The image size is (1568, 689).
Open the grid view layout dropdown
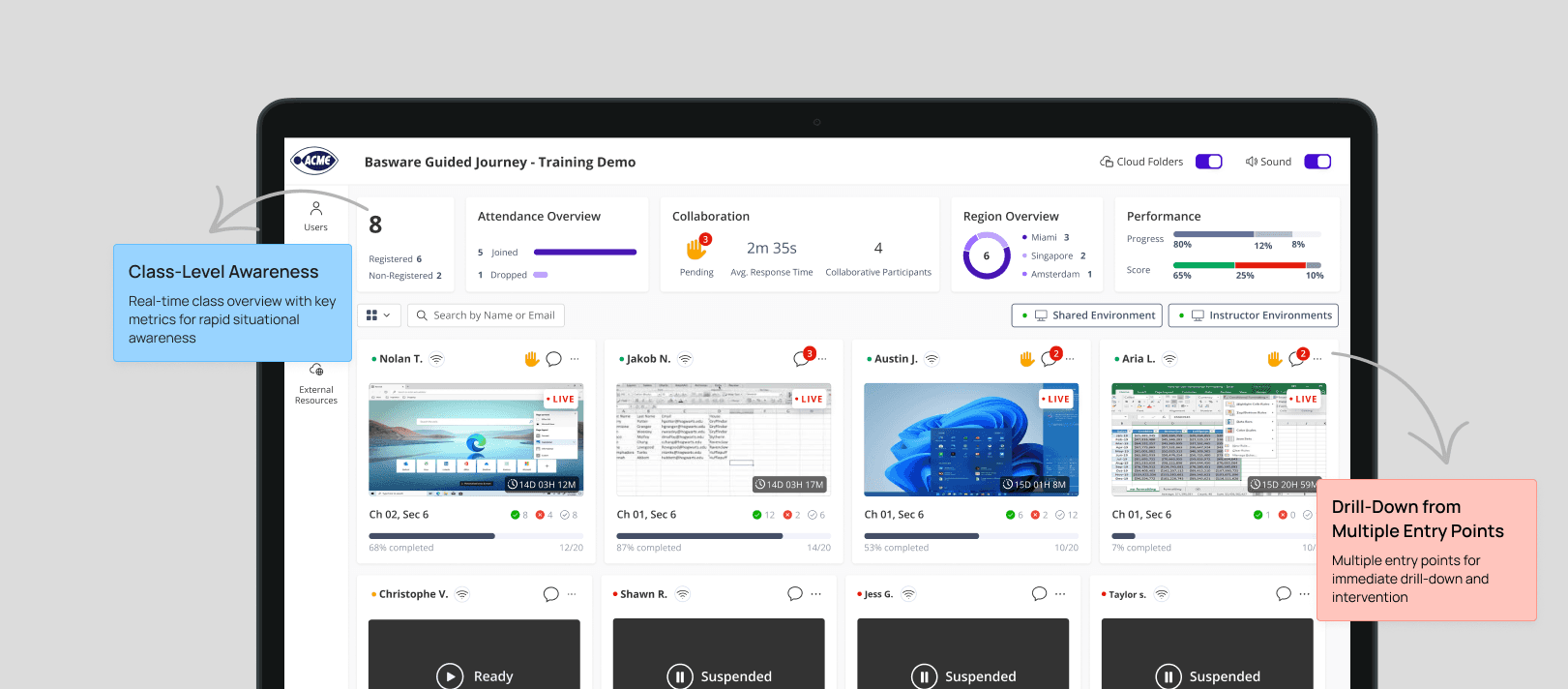coord(378,315)
